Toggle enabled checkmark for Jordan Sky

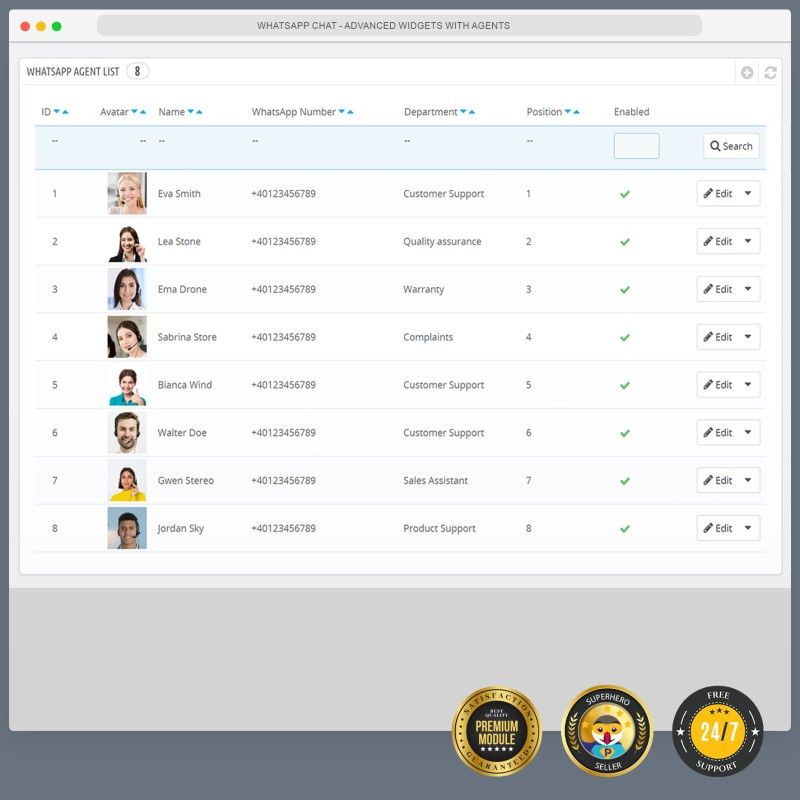point(624,529)
